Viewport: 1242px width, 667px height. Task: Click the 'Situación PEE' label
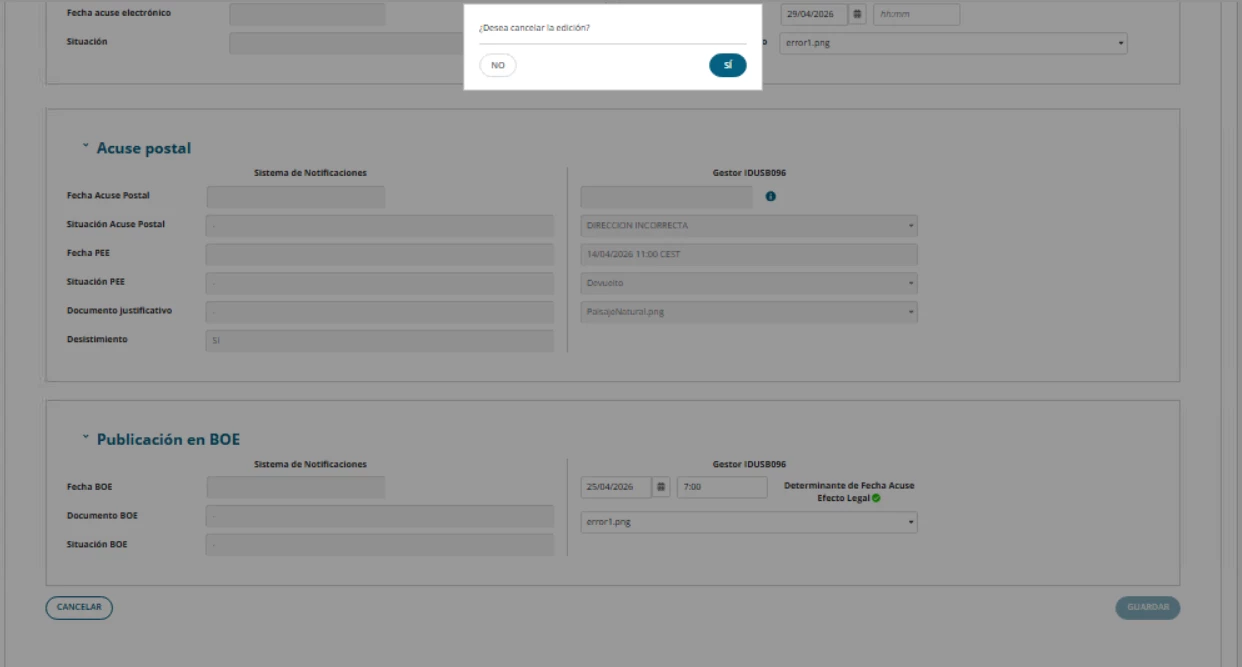pyautogui.click(x=96, y=282)
